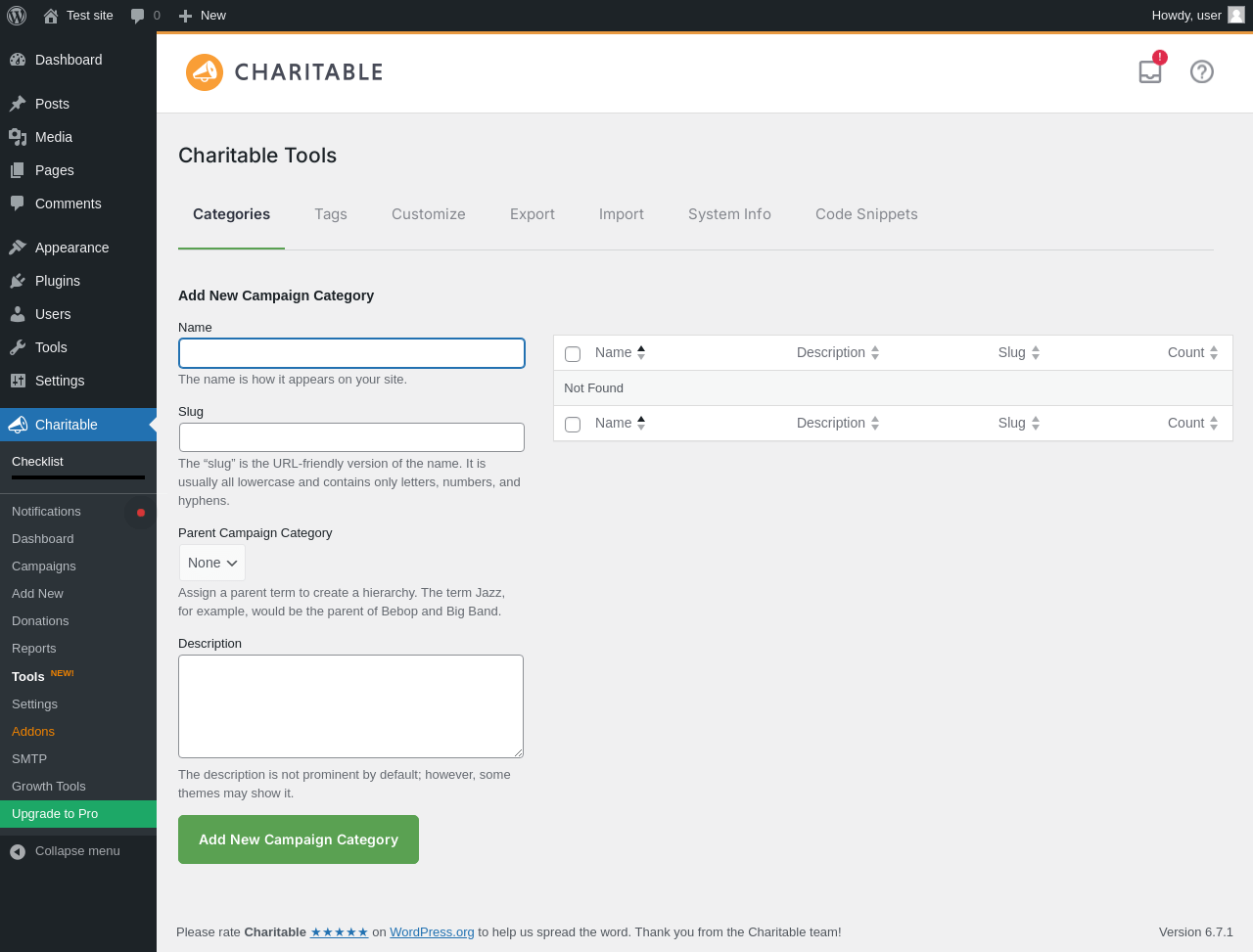This screenshot has height=952, width=1253.
Task: Switch to the Code Snippets tab
Action: [866, 214]
